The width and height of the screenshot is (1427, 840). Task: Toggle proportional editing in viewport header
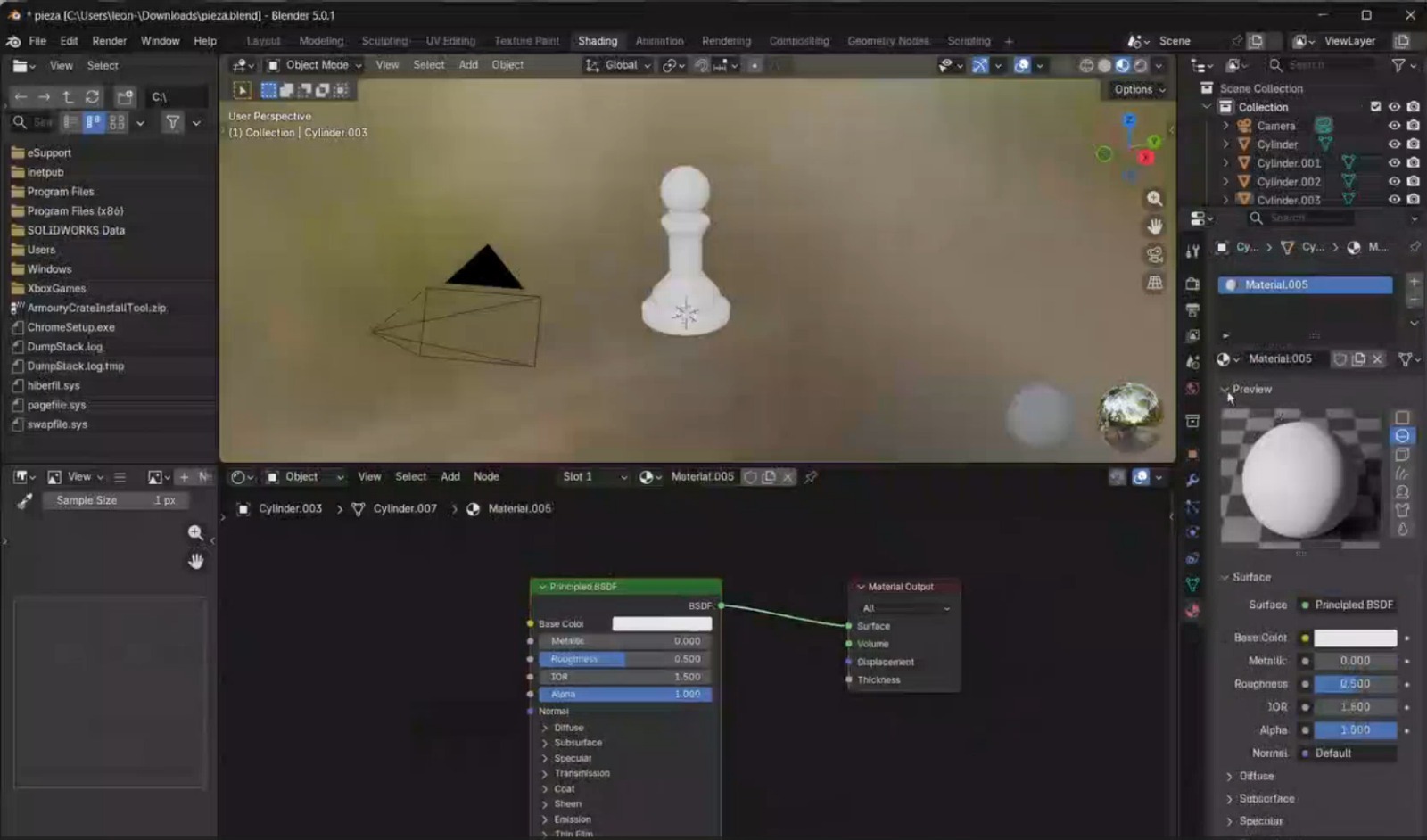754,65
